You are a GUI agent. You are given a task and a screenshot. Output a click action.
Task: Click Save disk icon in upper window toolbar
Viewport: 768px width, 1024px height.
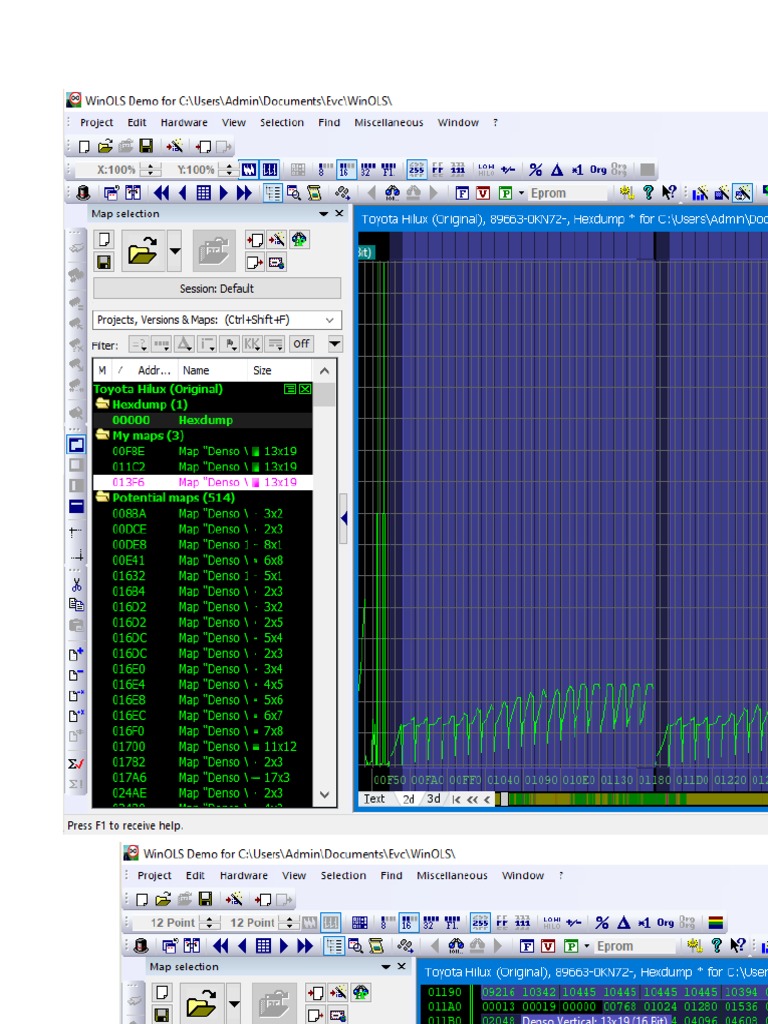tap(146, 146)
